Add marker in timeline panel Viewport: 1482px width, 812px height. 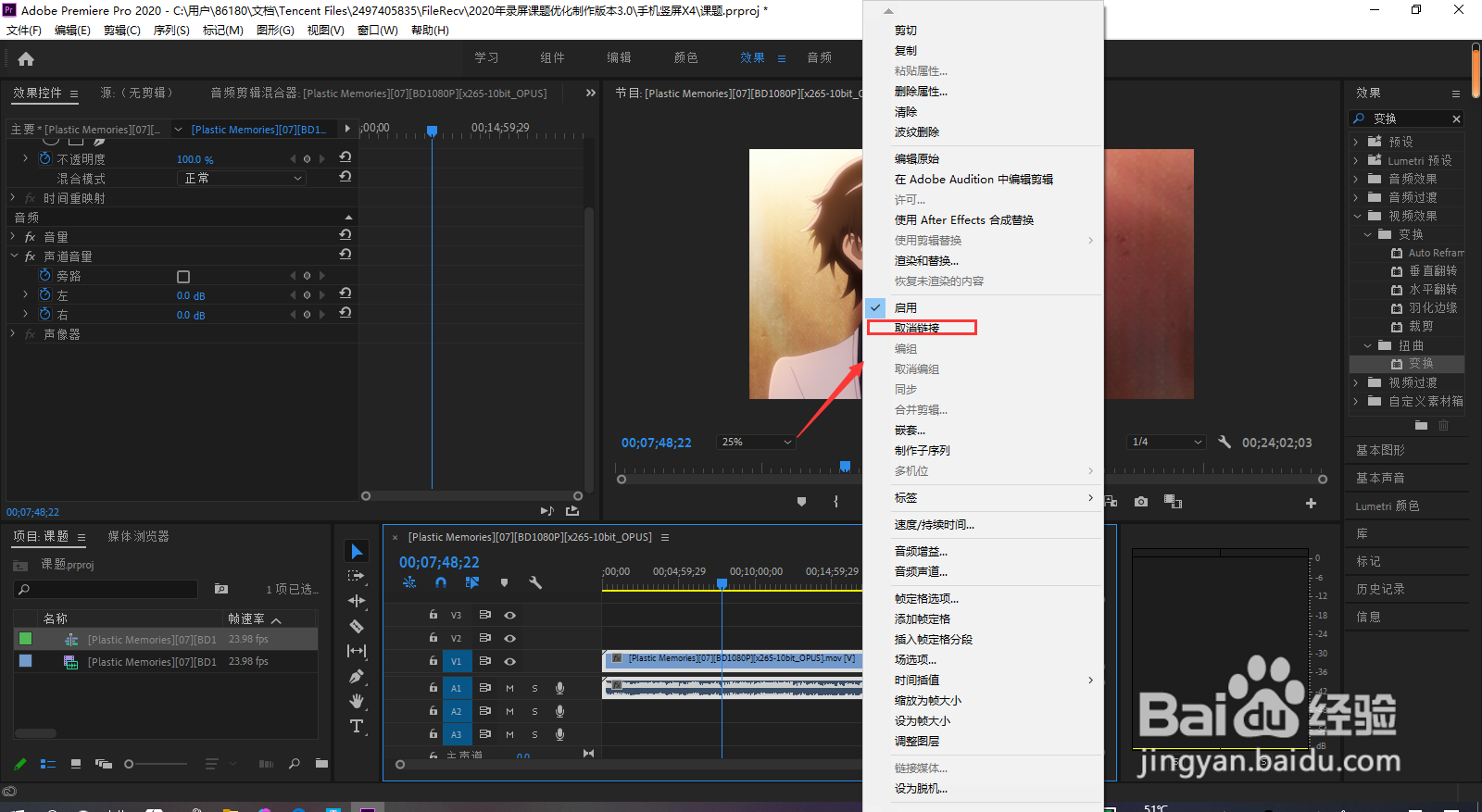[504, 582]
